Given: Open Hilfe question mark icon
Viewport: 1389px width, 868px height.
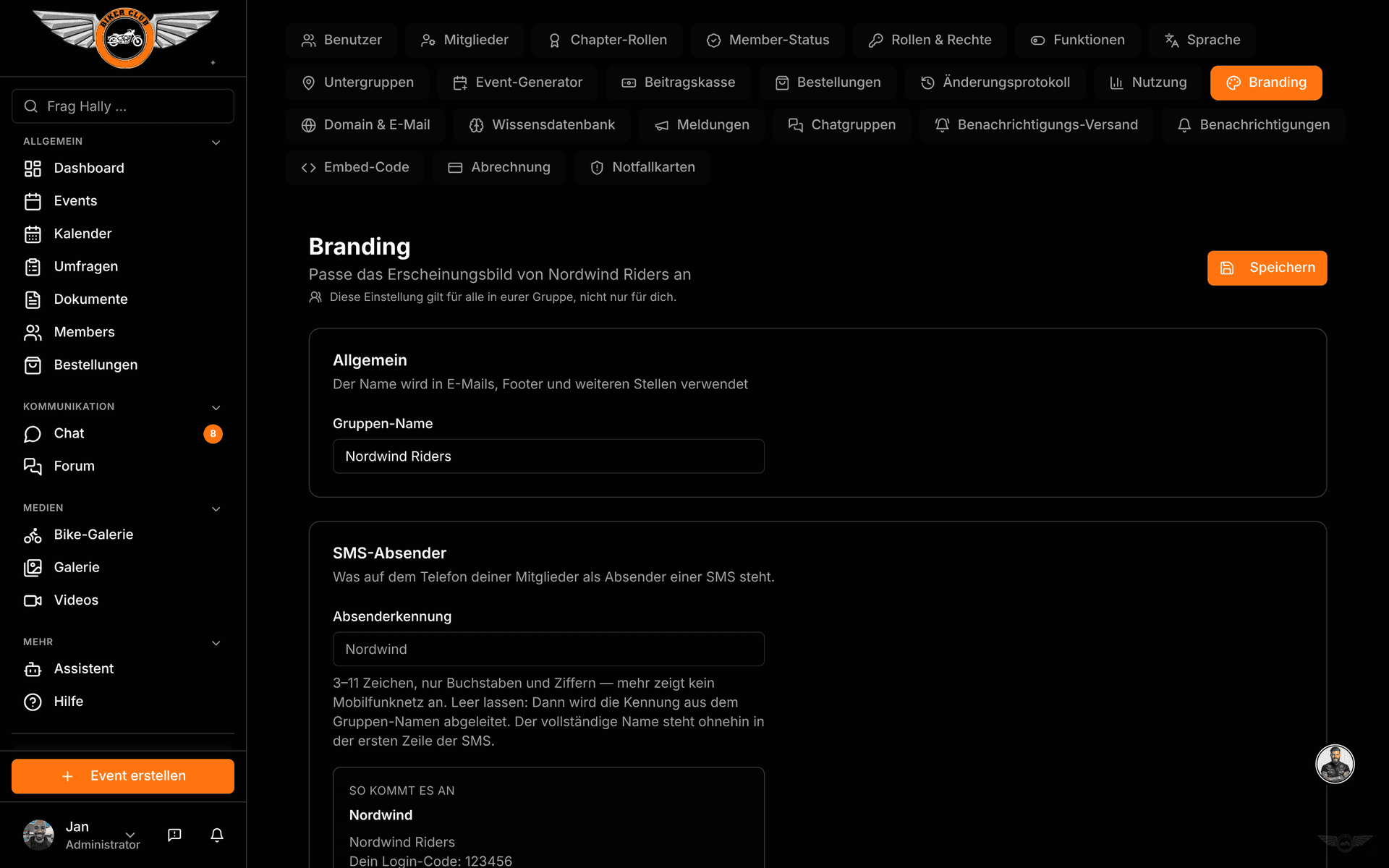Looking at the screenshot, I should point(33,702).
